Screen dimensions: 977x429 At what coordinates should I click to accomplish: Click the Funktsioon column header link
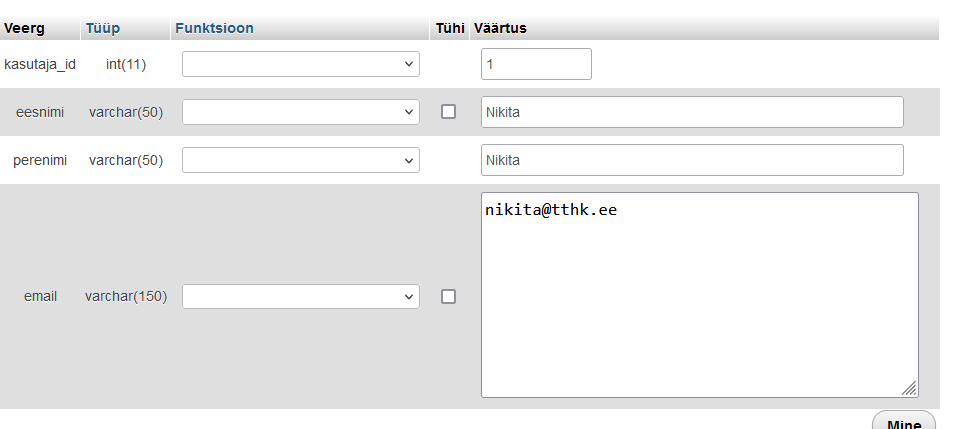[212, 28]
